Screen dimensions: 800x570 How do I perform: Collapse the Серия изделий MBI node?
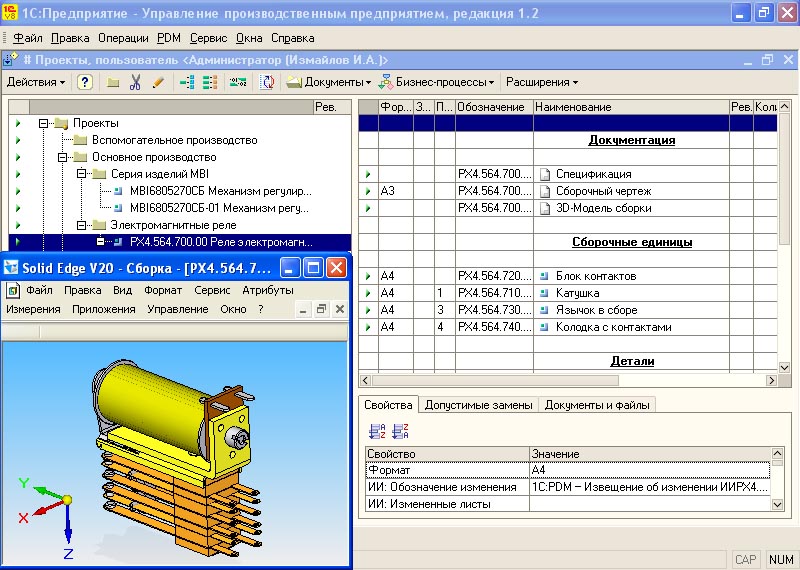pyautogui.click(x=81, y=174)
